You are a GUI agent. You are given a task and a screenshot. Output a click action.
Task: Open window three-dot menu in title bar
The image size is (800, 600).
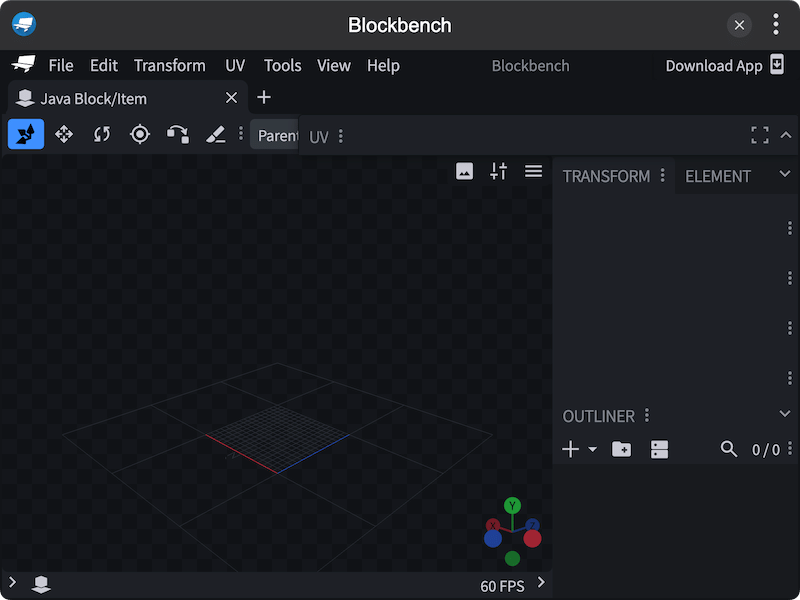click(x=776, y=24)
